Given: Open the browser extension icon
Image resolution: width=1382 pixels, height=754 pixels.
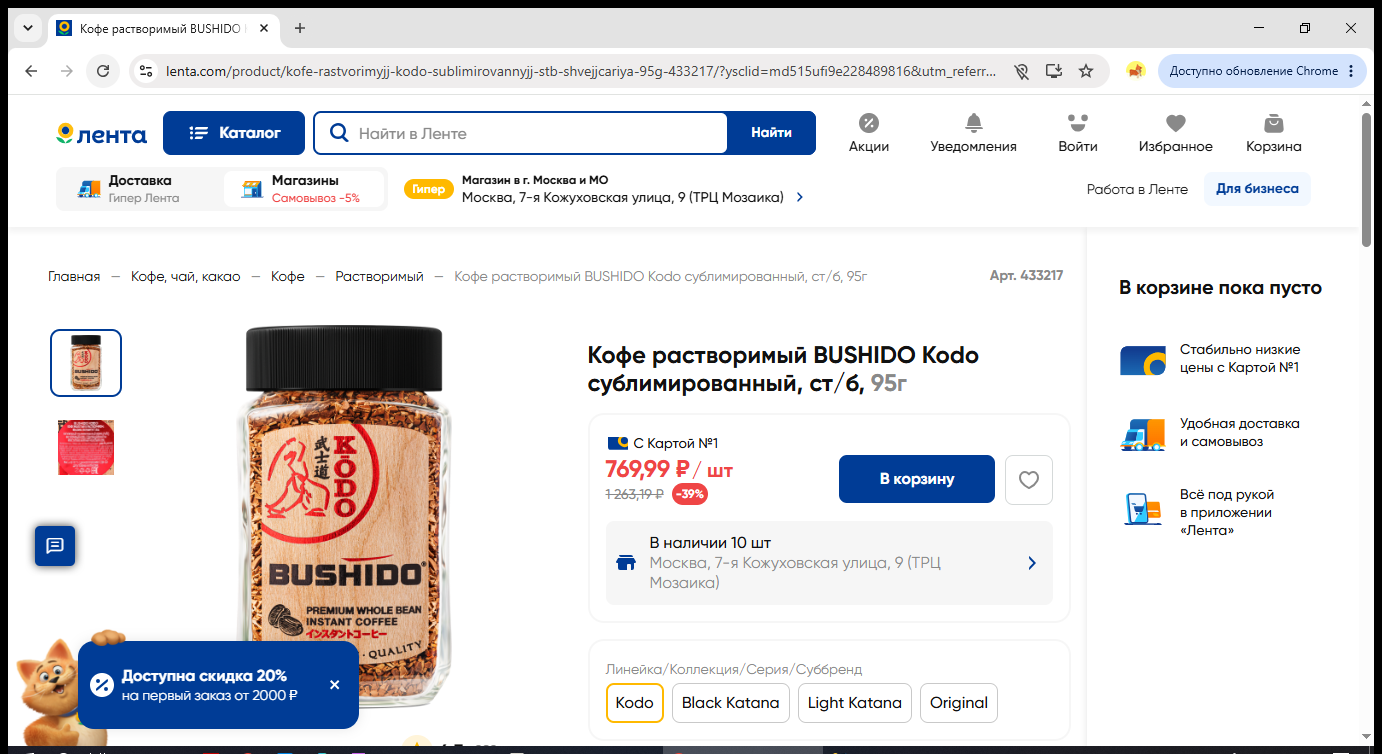Looking at the screenshot, I should 1135,71.
